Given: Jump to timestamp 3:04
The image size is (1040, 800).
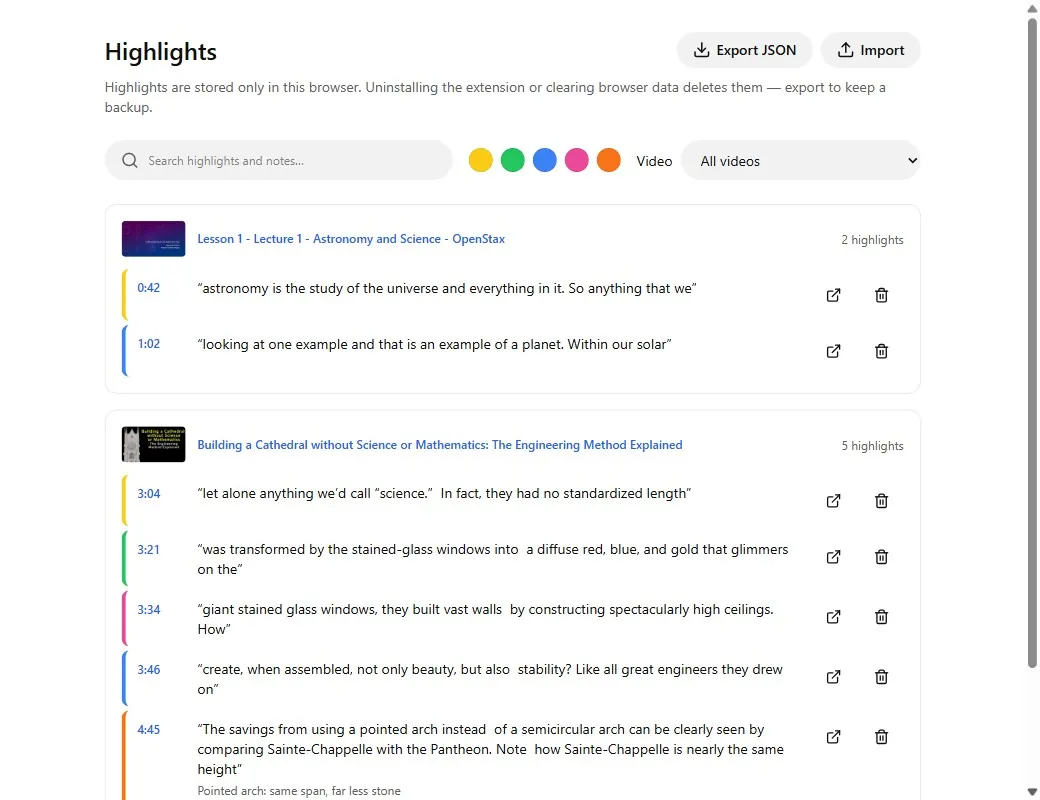Looking at the screenshot, I should coord(149,494).
